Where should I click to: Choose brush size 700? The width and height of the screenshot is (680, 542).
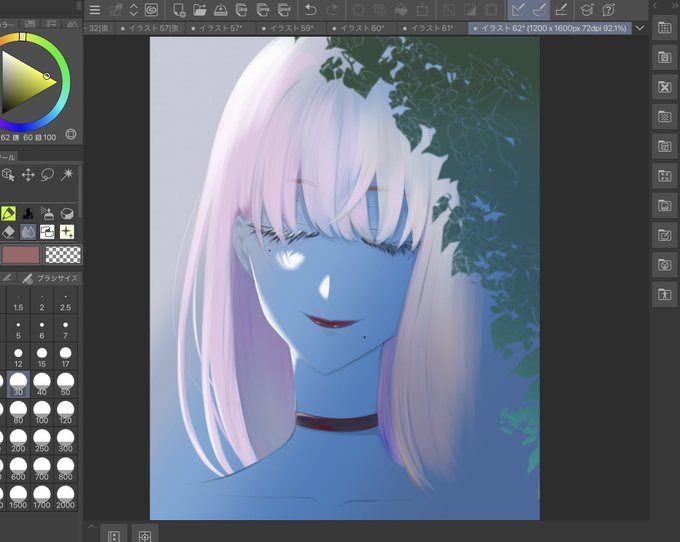coord(42,469)
